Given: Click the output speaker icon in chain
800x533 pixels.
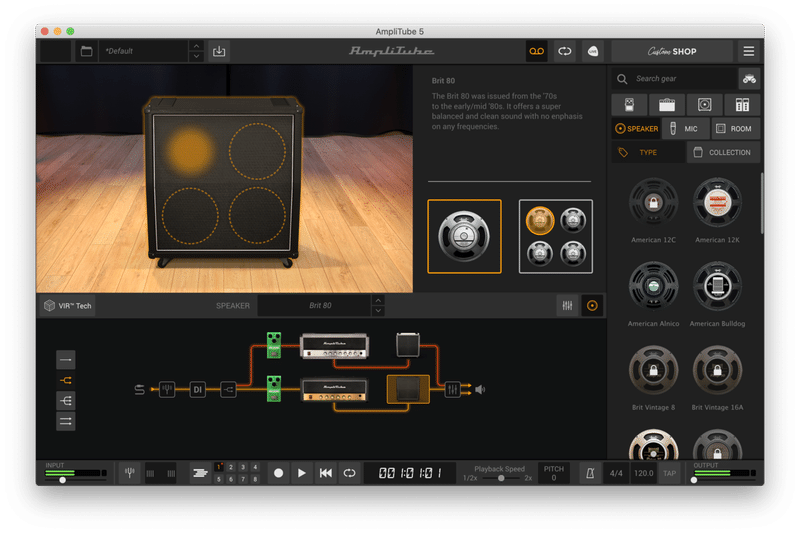Looking at the screenshot, I should (480, 390).
